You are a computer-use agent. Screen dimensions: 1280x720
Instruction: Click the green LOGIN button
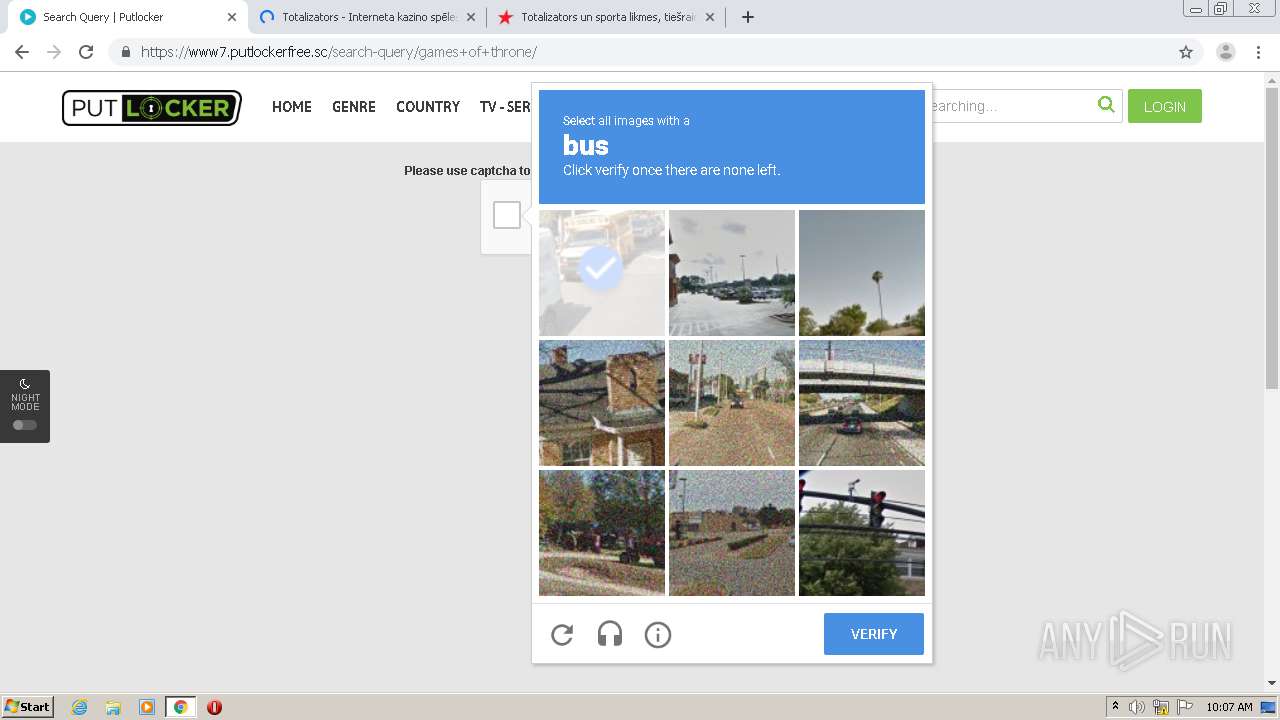tap(1165, 106)
